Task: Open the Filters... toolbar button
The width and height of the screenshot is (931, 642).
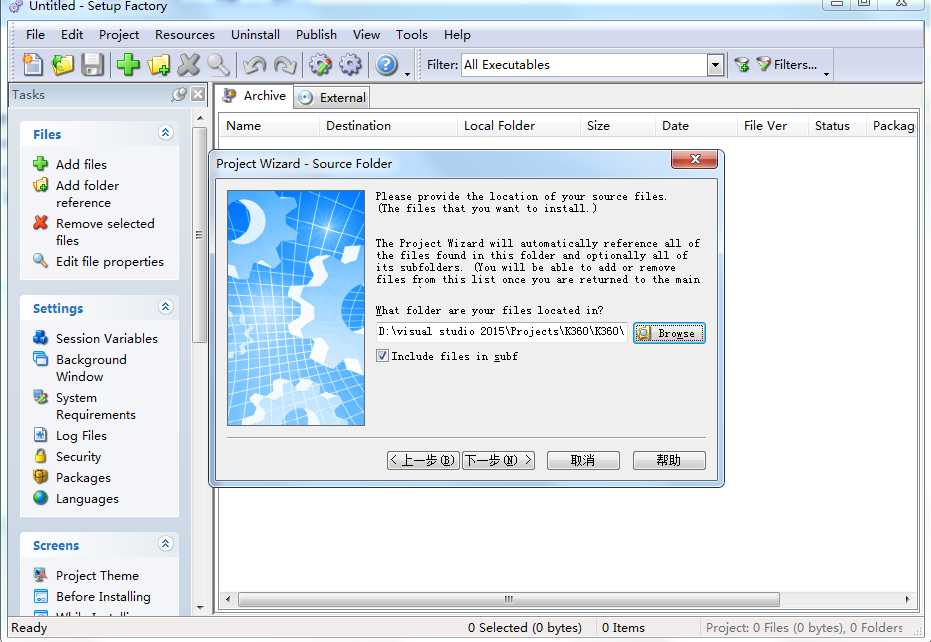Action: click(787, 64)
